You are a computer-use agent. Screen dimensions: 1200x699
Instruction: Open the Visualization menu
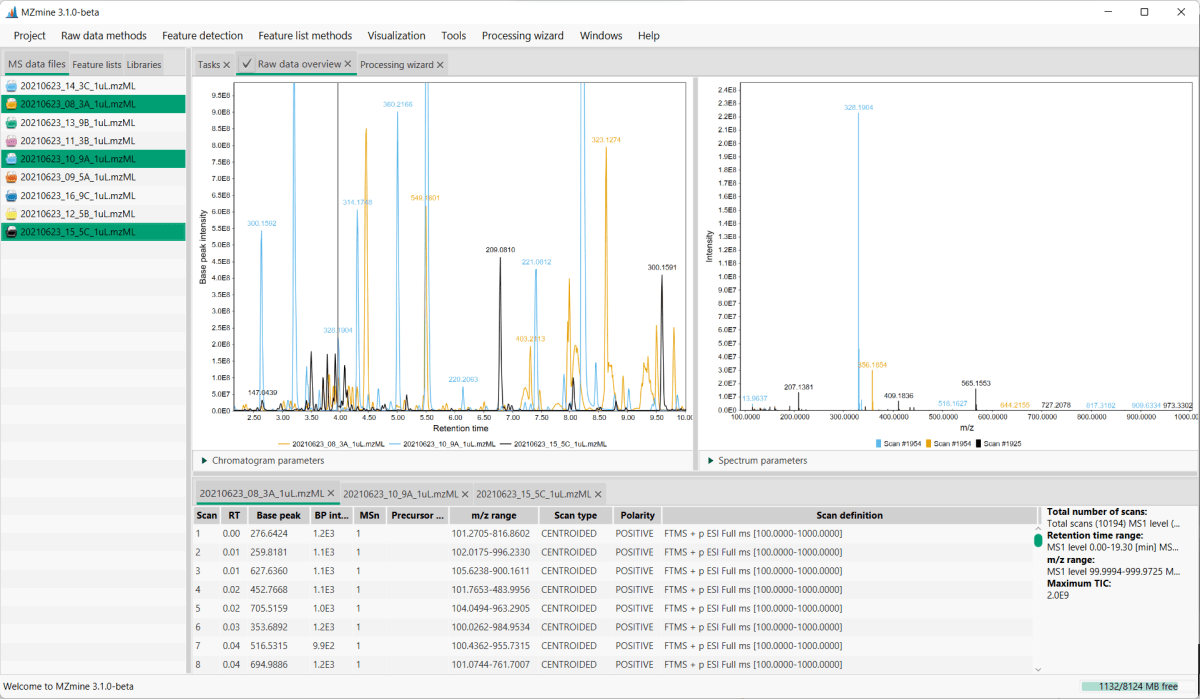coord(396,35)
